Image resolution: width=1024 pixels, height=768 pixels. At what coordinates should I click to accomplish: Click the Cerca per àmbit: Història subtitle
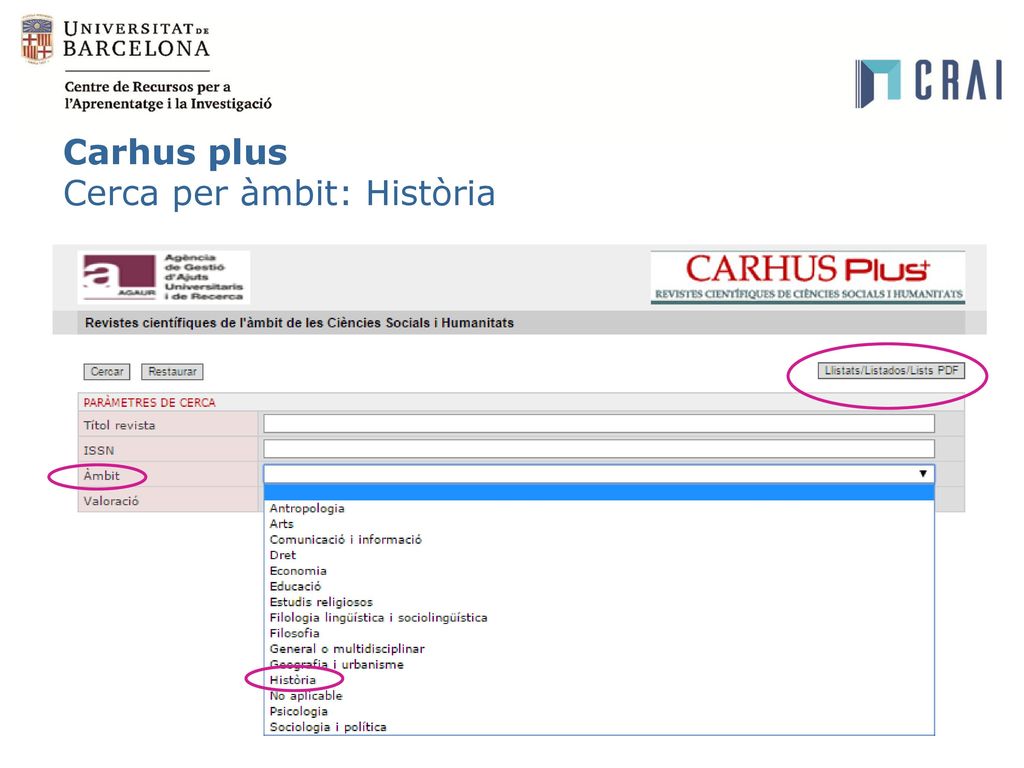280,193
